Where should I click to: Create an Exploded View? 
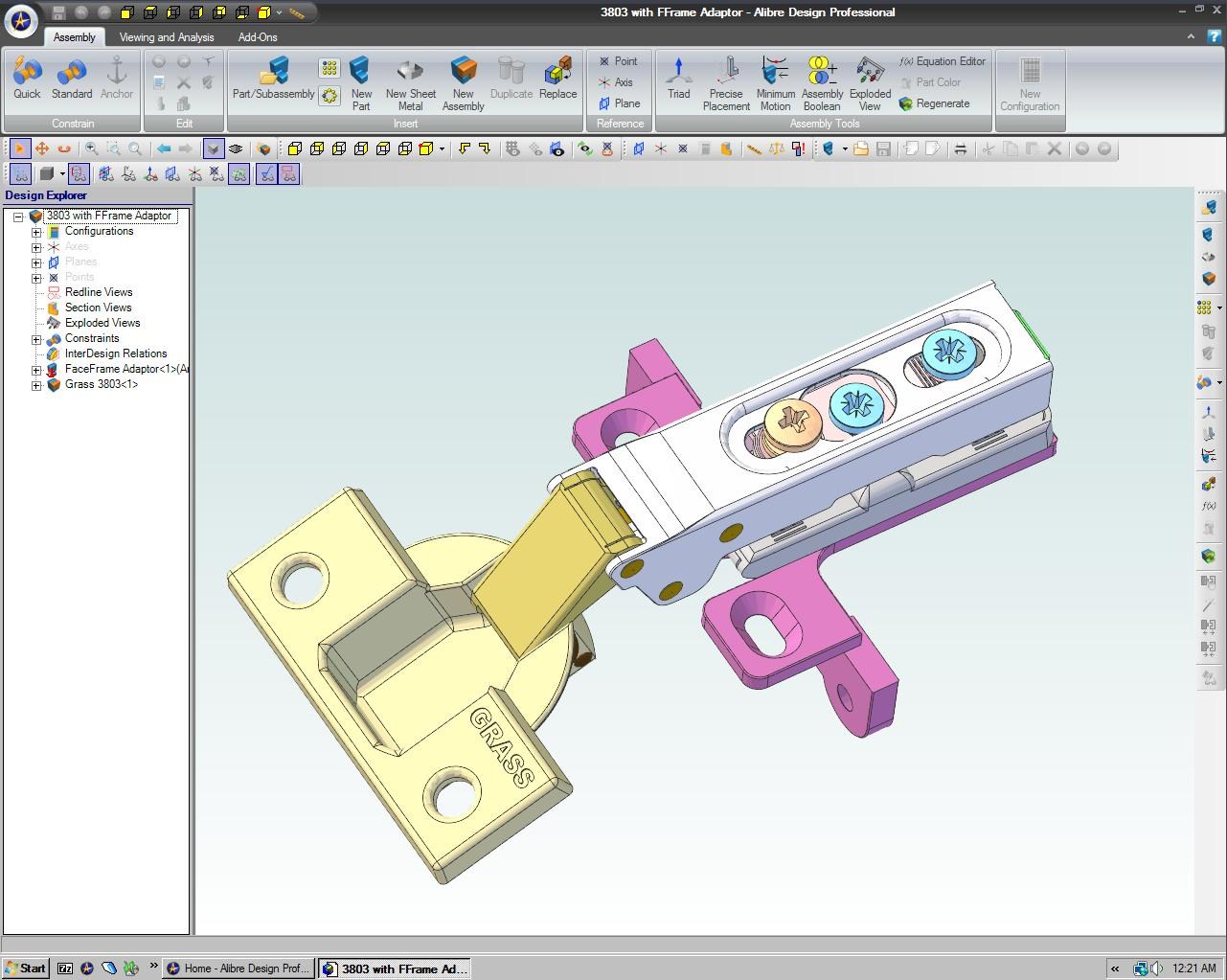[x=870, y=83]
